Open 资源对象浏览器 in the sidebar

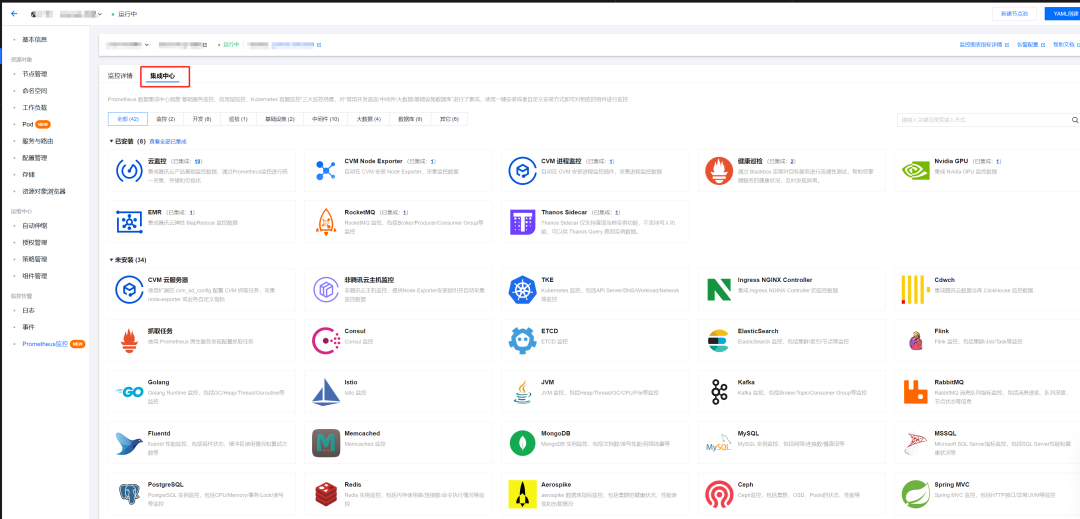(44, 191)
